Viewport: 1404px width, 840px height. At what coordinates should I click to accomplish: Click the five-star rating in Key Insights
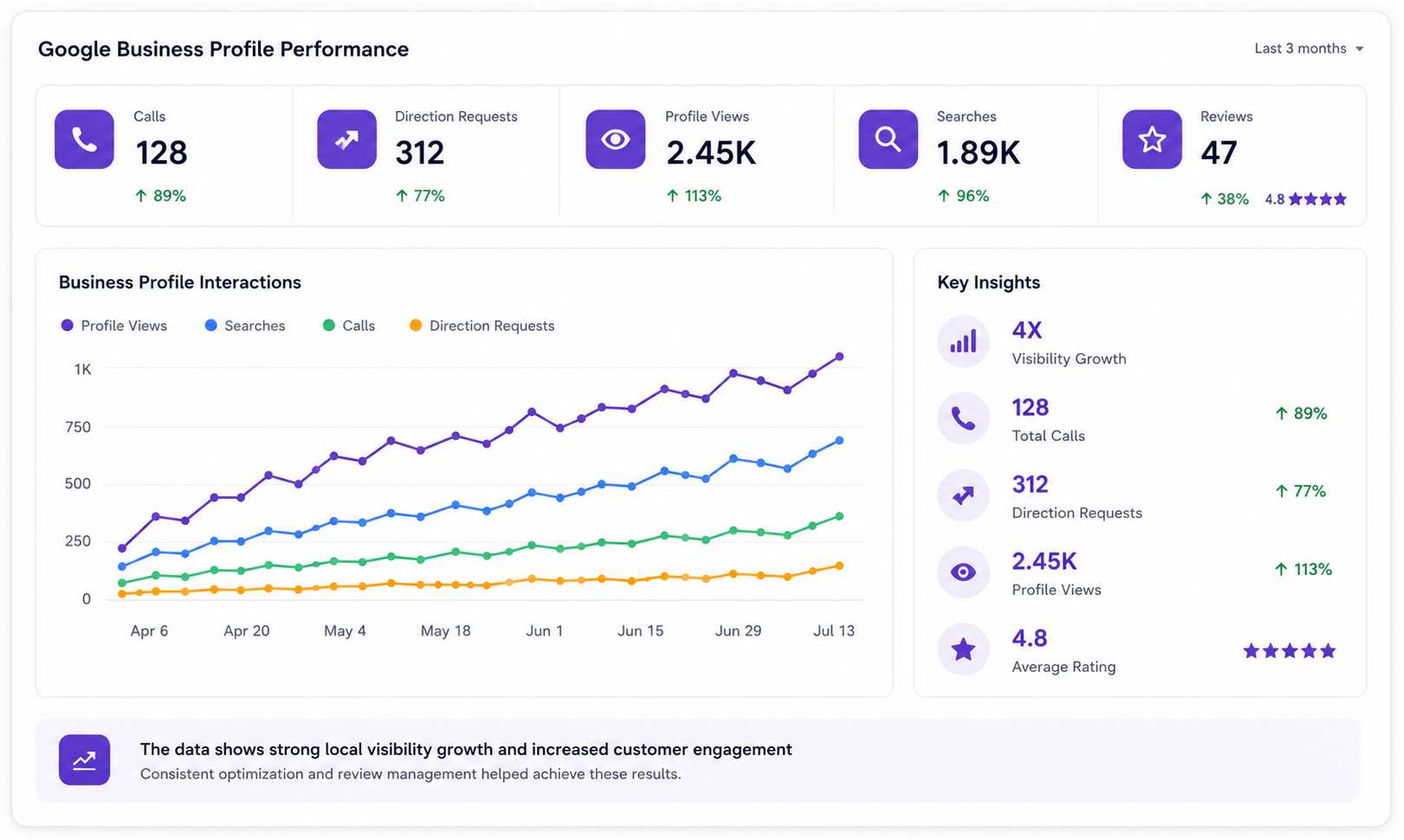click(1290, 650)
